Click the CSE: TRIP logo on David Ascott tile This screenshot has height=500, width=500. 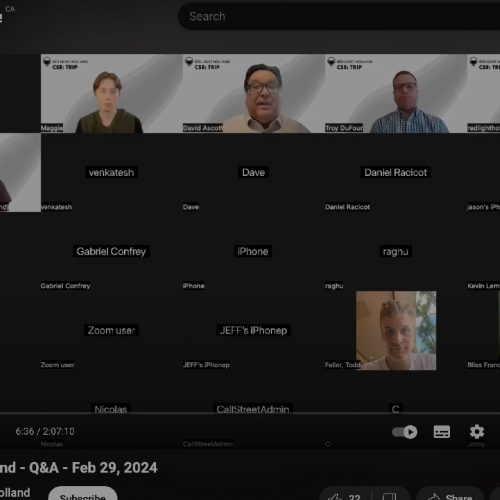[207, 64]
